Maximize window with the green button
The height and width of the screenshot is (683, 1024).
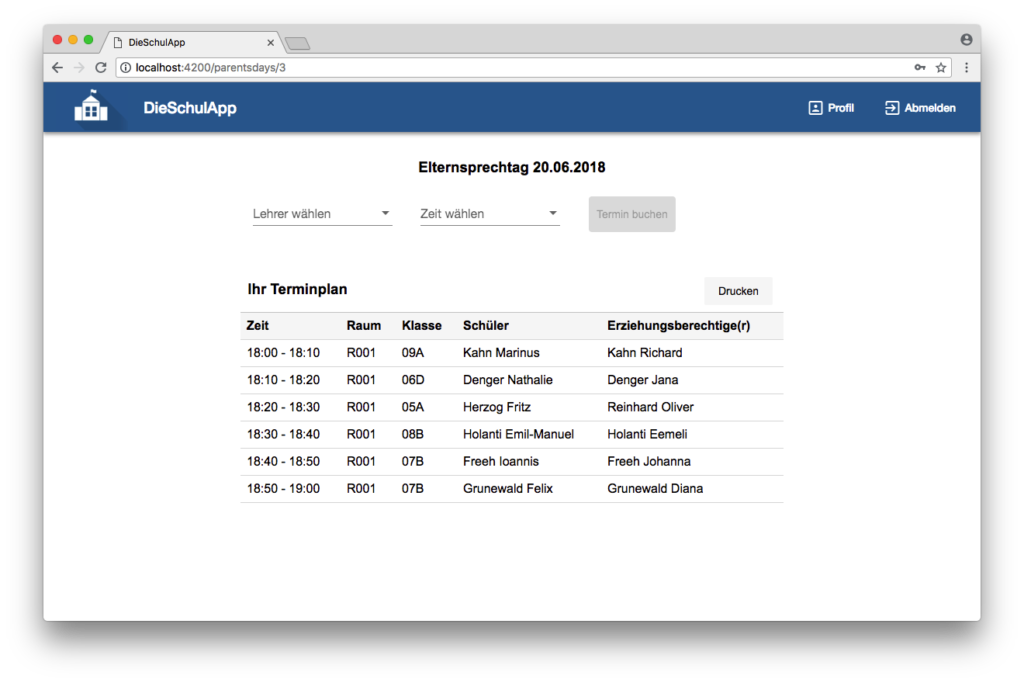click(x=89, y=40)
